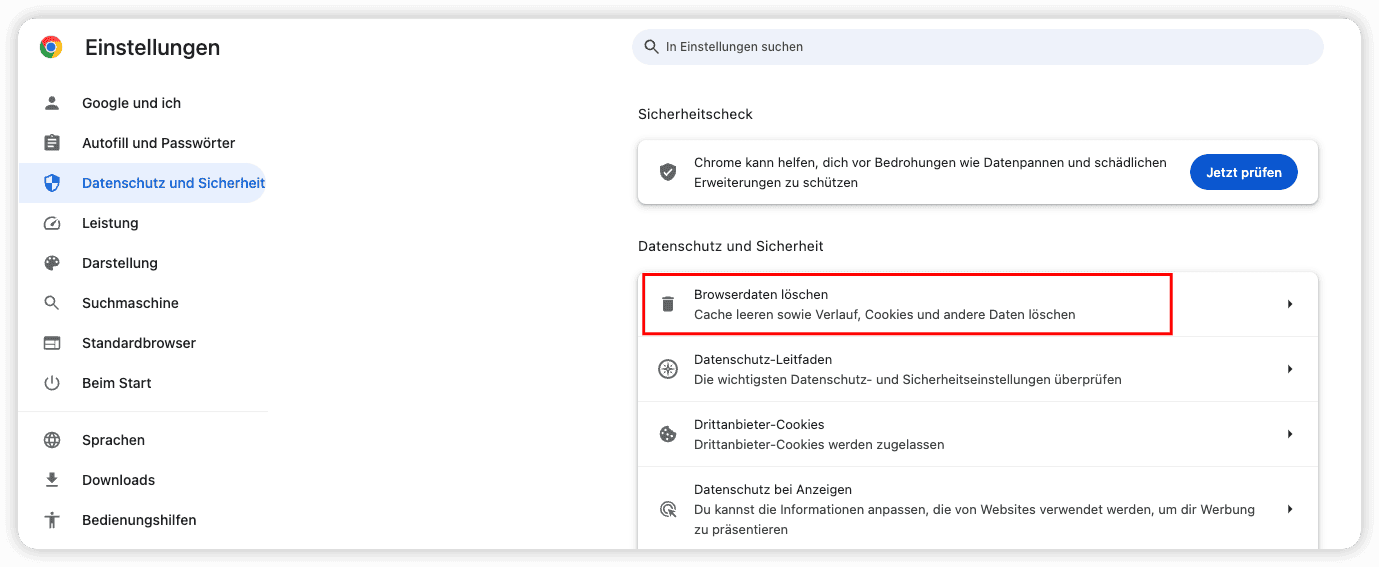
Task: Click 'Drittanbieter-Cookies werden zugelassen' status text
Action: click(819, 444)
